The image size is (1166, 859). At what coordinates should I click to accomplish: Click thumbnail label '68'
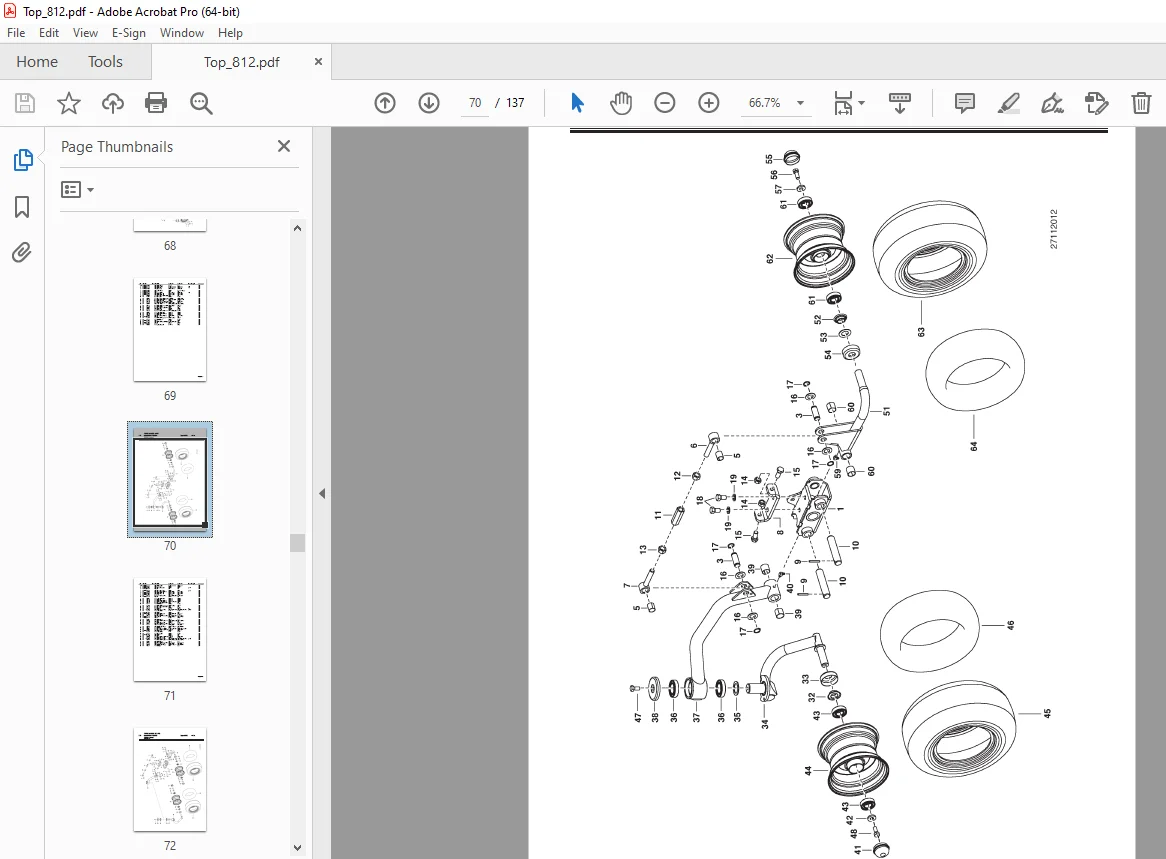(170, 245)
